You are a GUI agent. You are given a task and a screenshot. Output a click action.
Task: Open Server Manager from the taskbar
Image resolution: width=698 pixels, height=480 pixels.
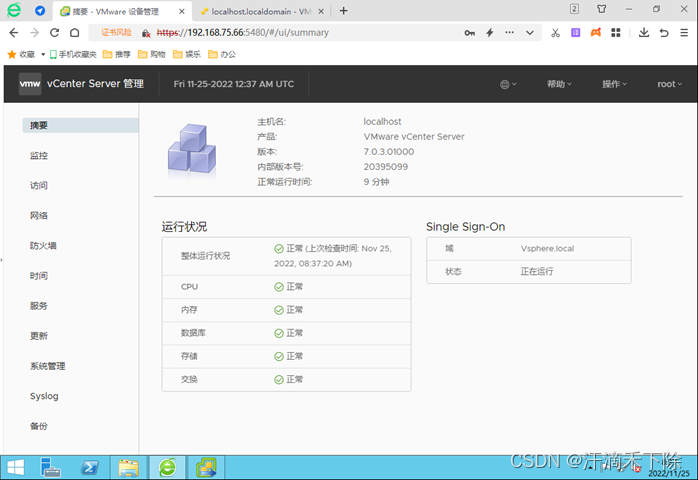click(x=50, y=468)
